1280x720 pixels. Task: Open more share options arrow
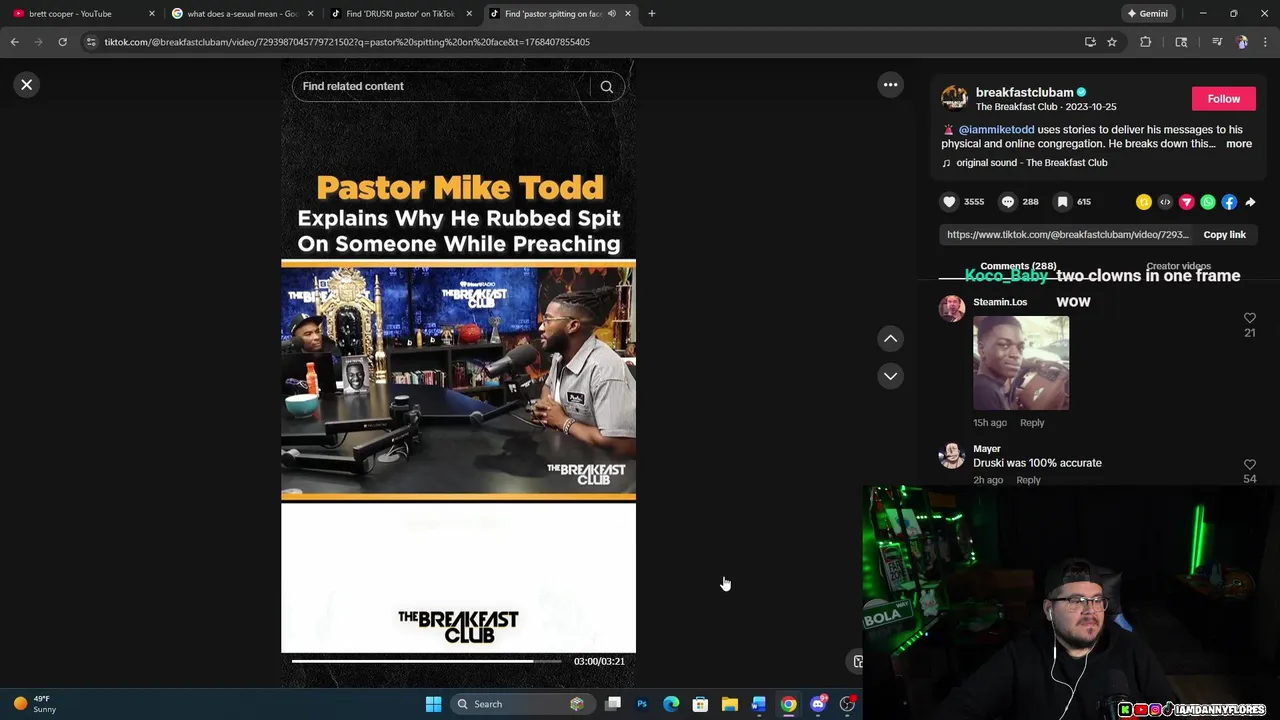pyautogui.click(x=1250, y=202)
